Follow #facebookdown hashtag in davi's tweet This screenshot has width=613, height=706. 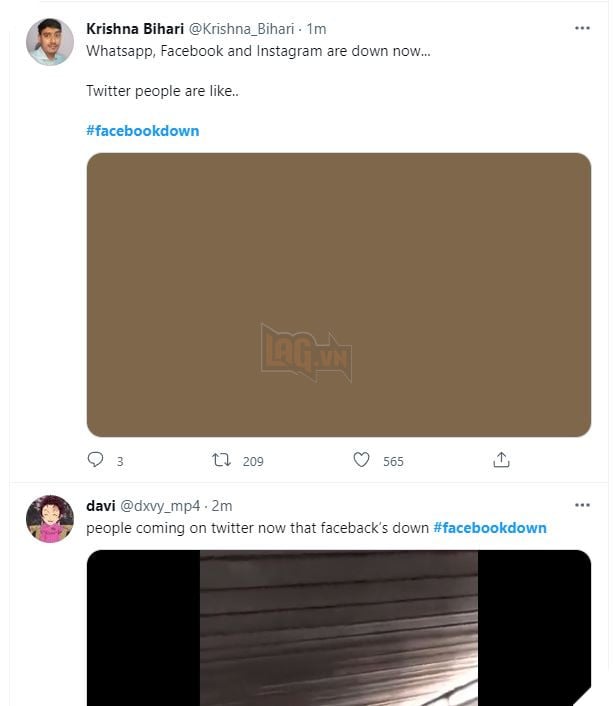click(x=490, y=528)
